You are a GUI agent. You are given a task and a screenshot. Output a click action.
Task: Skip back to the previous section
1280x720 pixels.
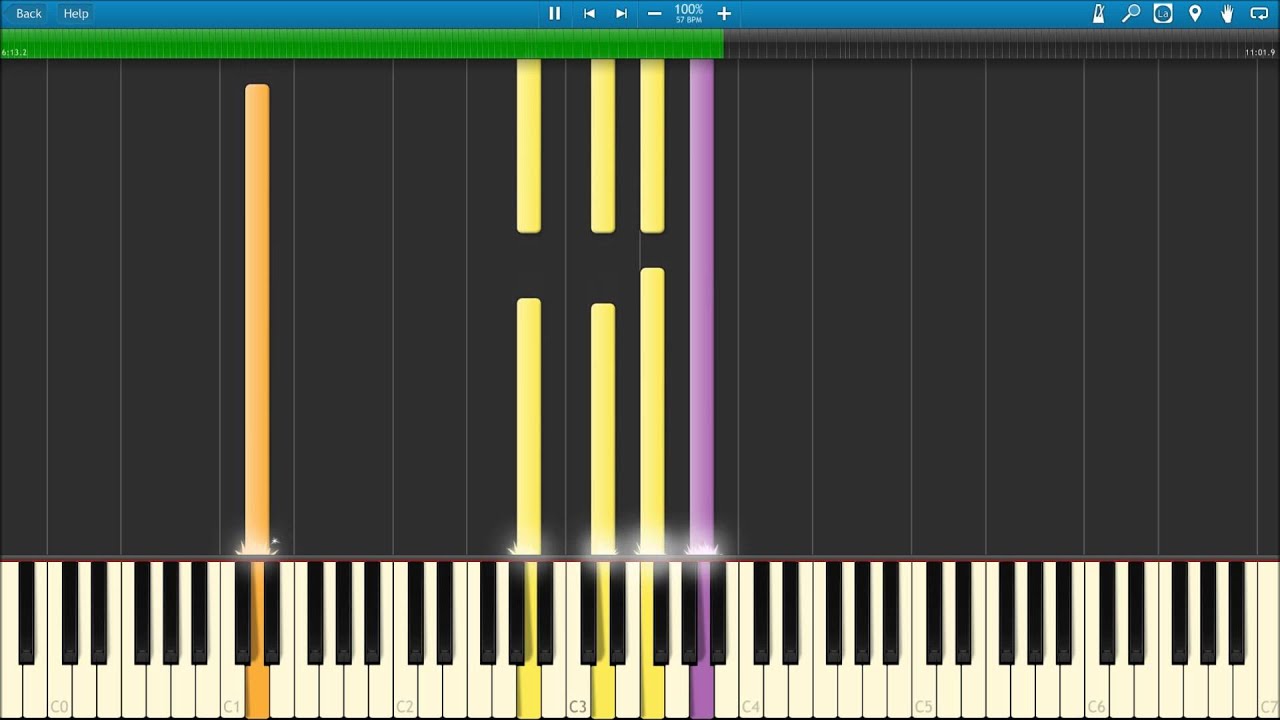click(589, 13)
